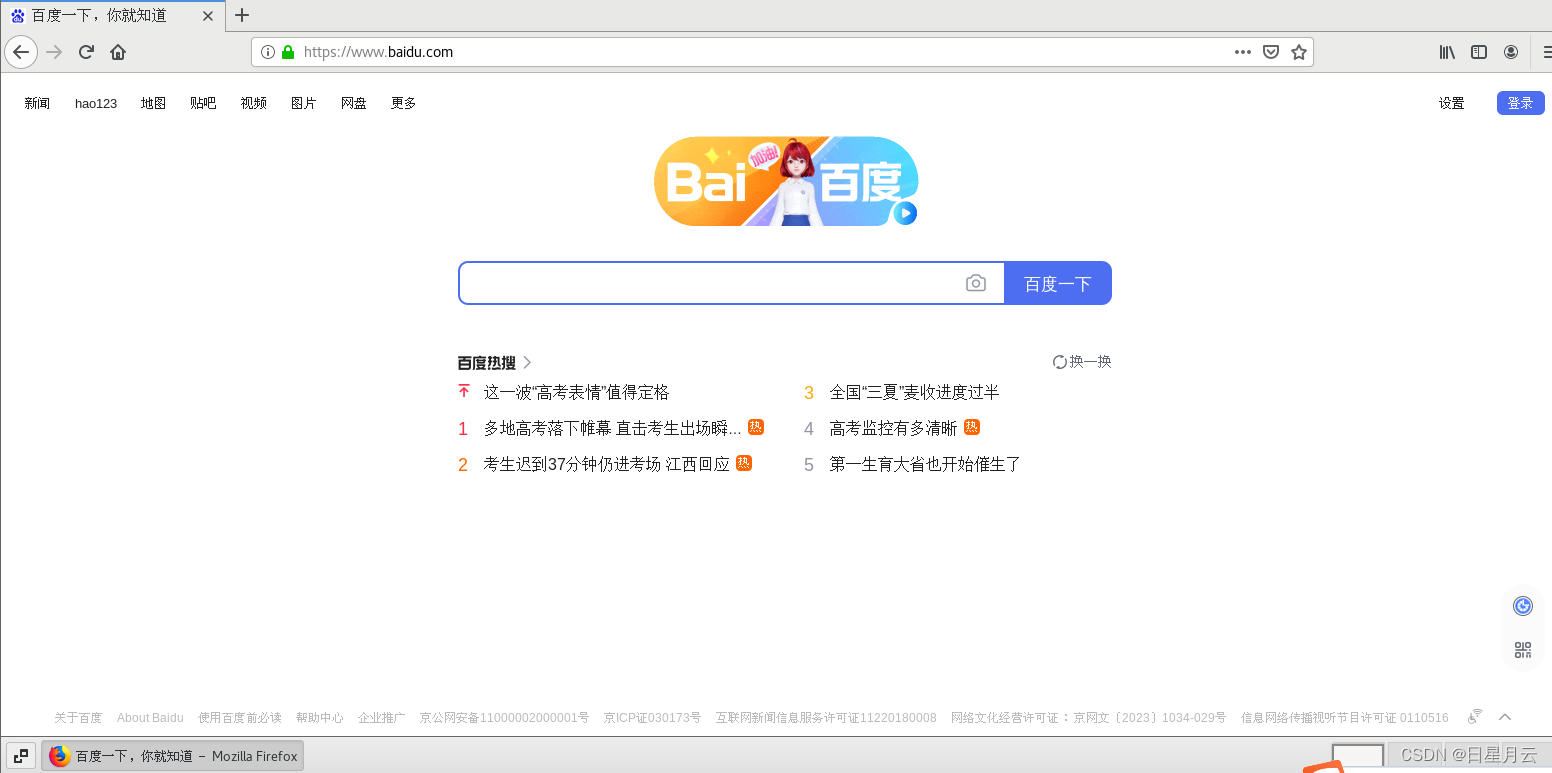Open the 地图 navigation link
The image size is (1552, 773).
pos(153,103)
